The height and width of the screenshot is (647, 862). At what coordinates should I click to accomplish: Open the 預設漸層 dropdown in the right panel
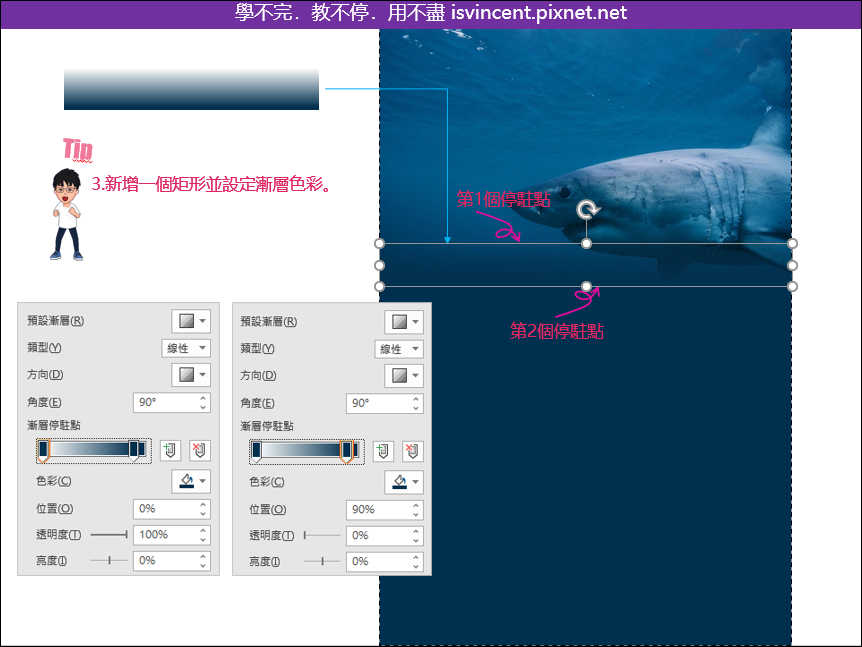click(405, 320)
